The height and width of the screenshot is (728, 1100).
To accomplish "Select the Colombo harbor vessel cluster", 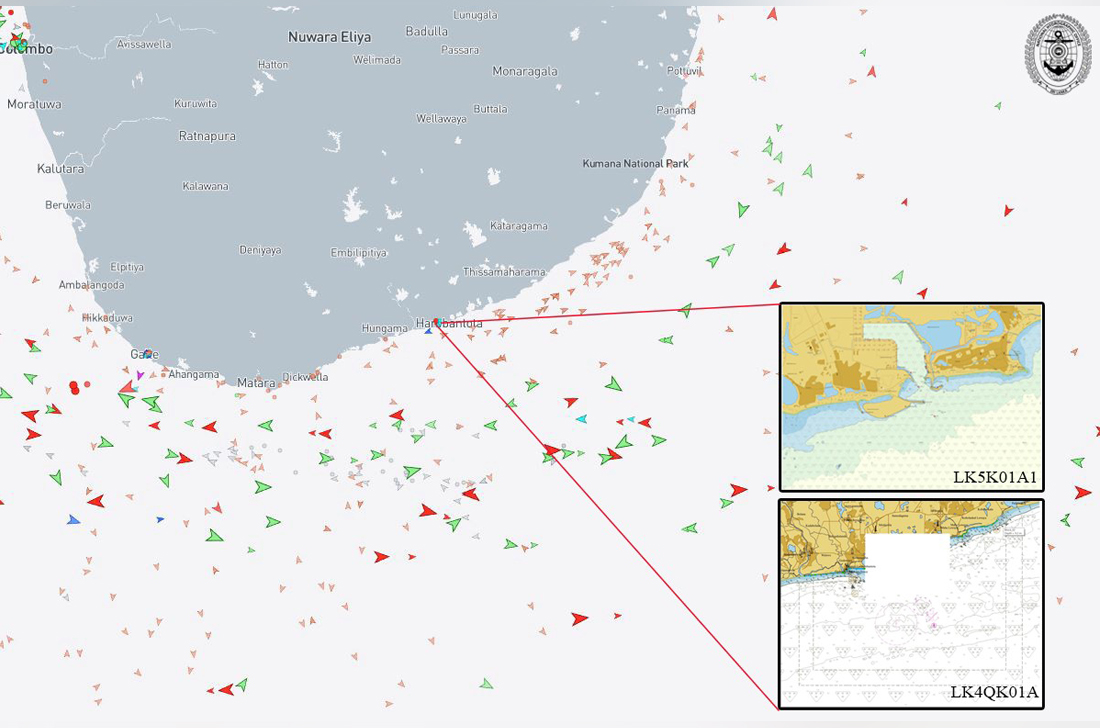I will coord(17,42).
